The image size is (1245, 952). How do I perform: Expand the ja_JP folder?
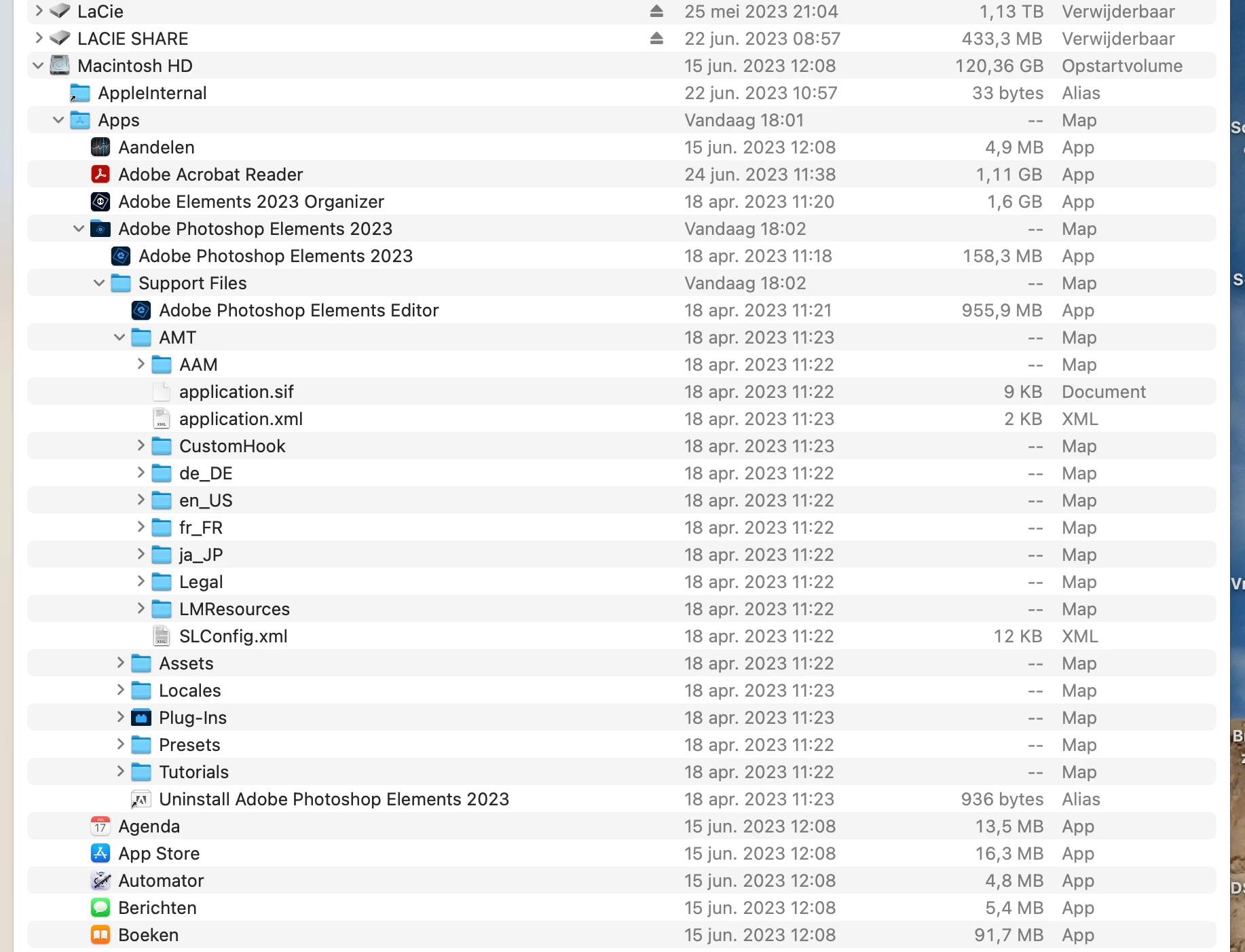141,554
